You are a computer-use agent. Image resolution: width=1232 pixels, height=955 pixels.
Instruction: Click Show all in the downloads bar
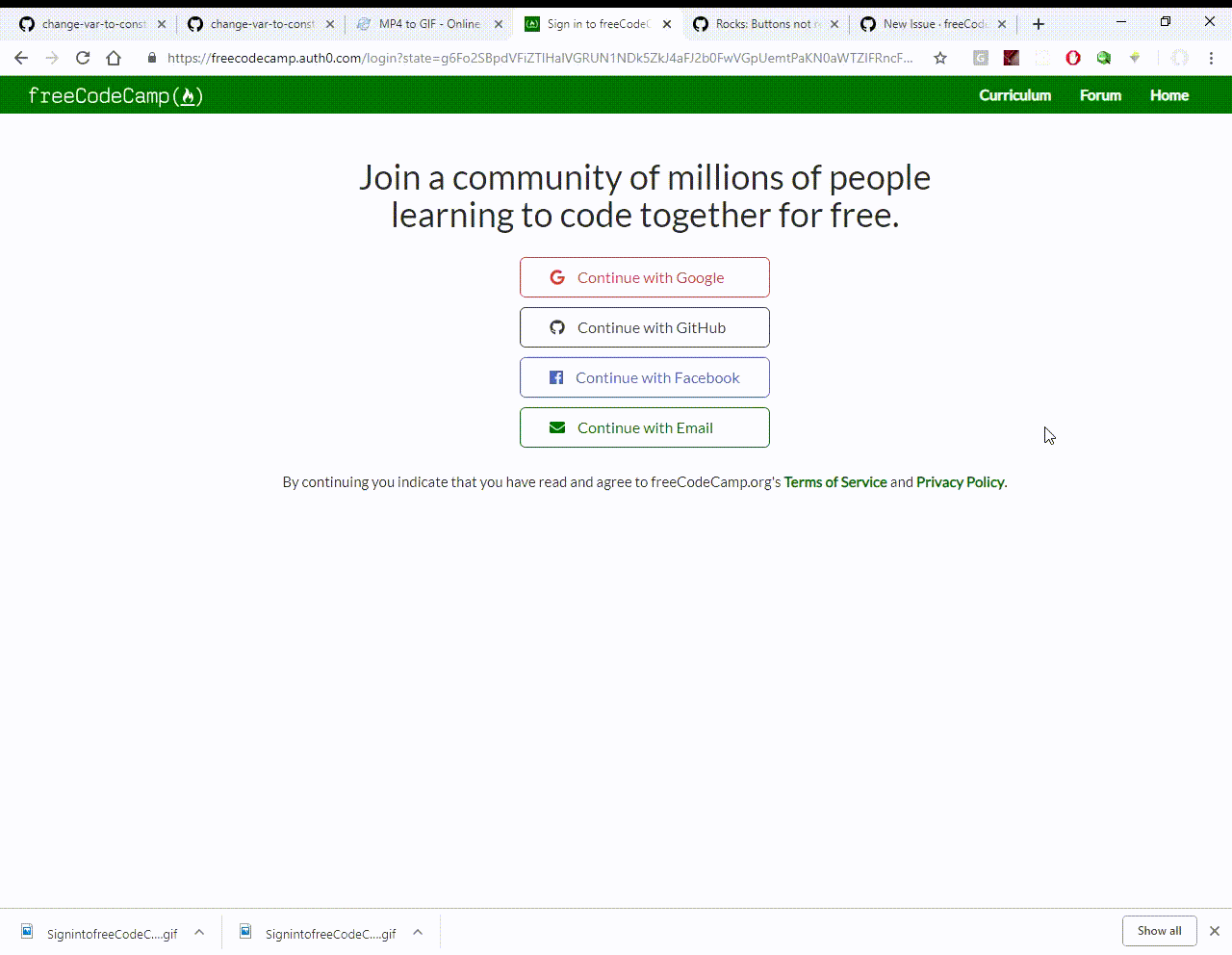[x=1159, y=931]
